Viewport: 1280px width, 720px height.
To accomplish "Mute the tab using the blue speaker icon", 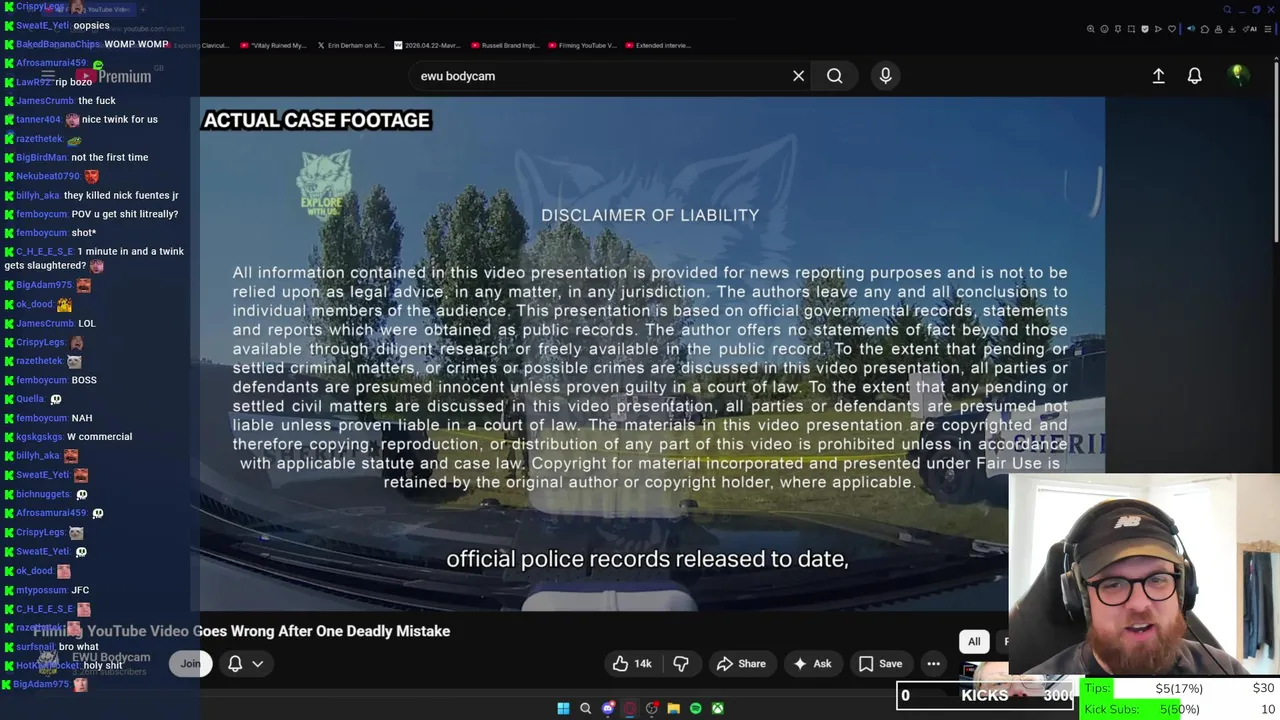I will pos(1191,29).
